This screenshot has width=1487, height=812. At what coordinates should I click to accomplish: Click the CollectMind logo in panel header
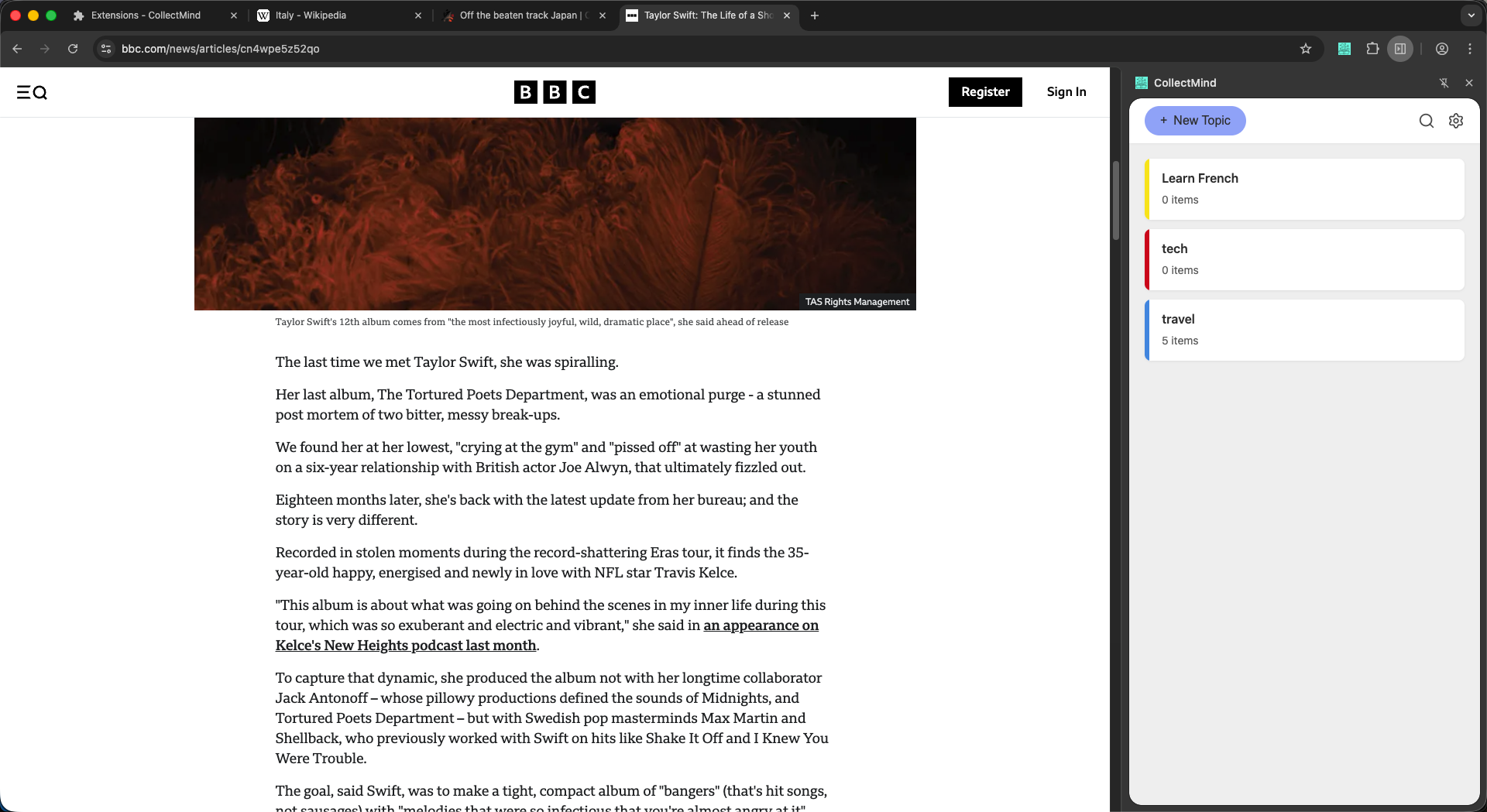tap(1142, 83)
